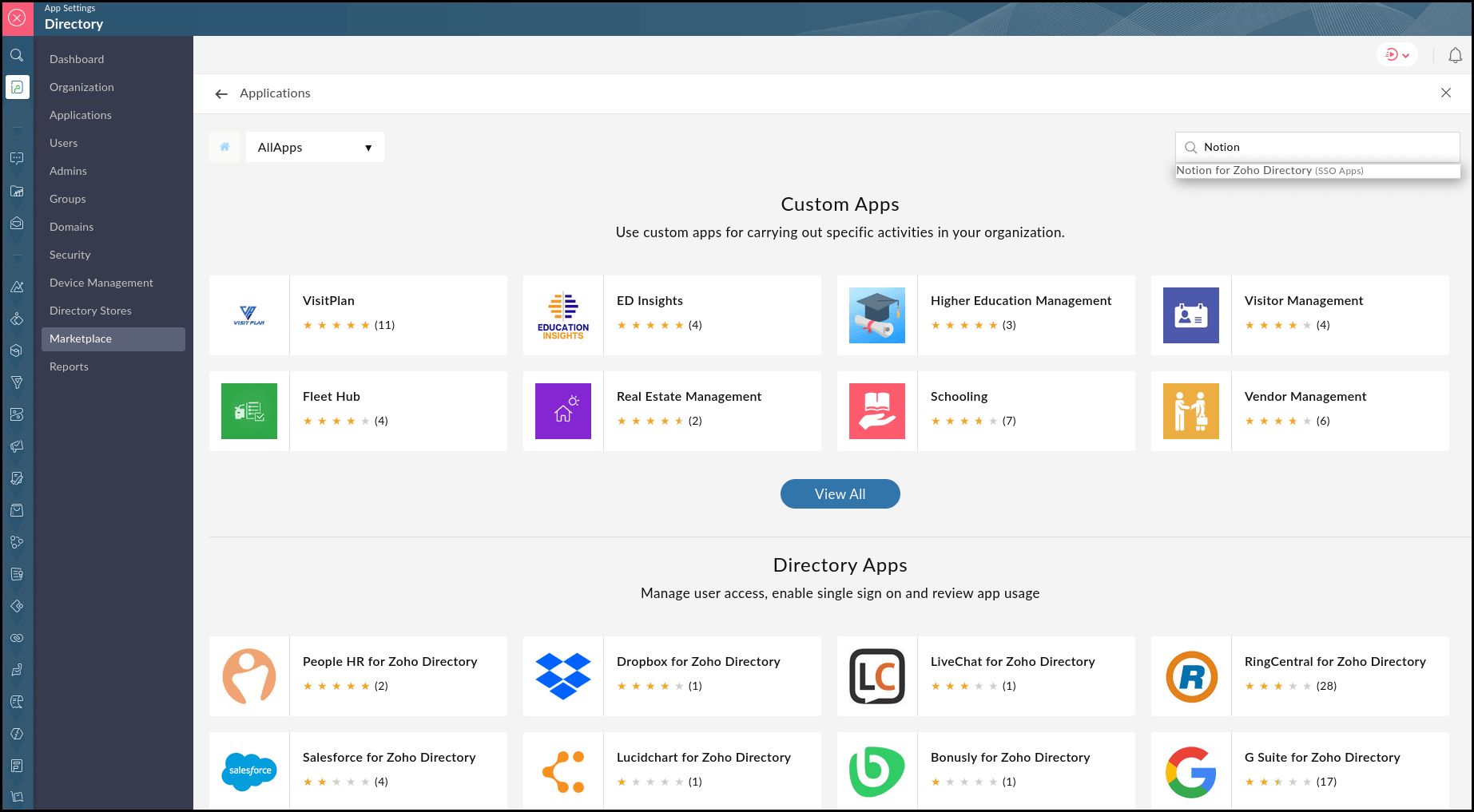
Task: Click the Directory title in the header
Action: pos(74,24)
